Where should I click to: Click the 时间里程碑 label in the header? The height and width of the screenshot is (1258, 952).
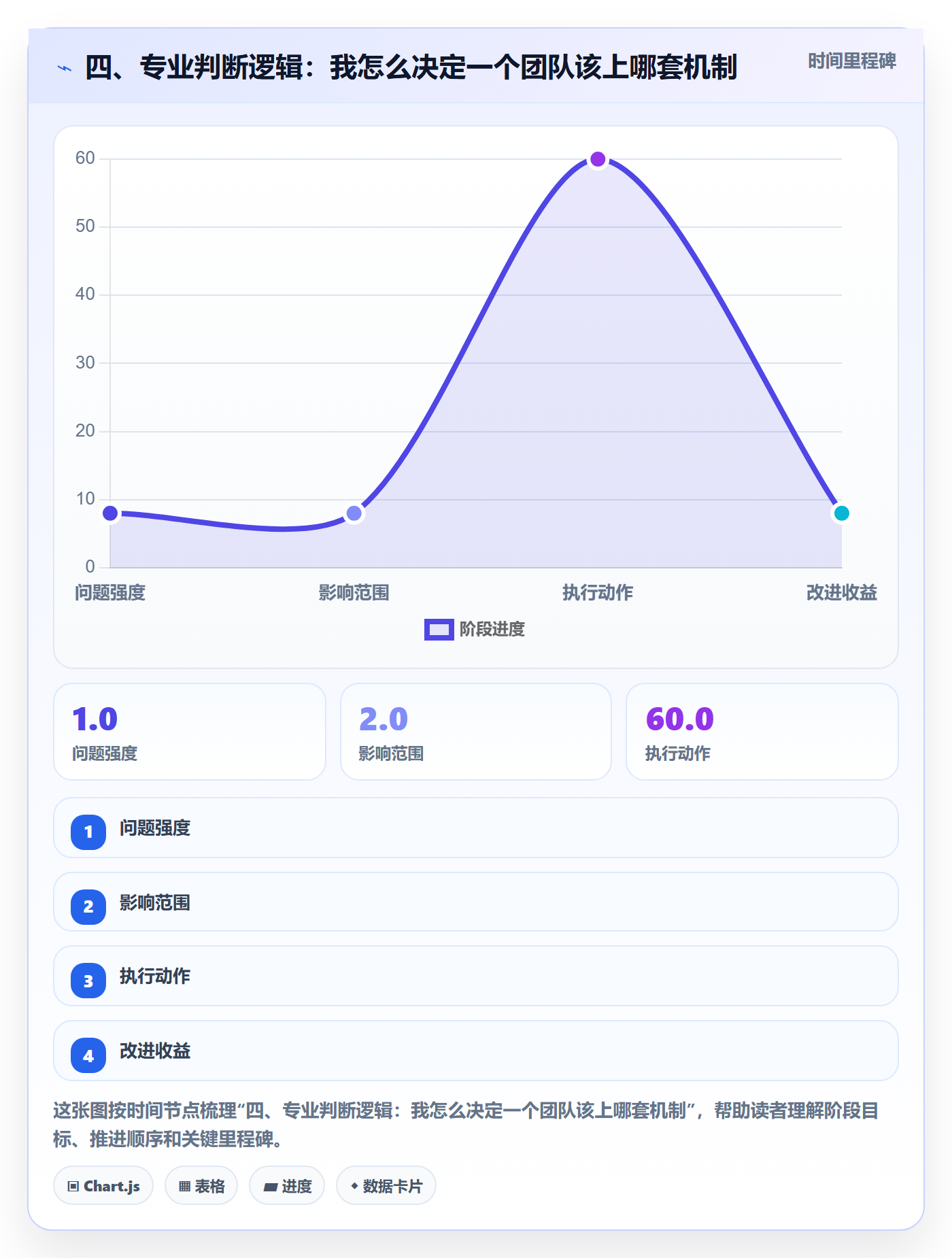tap(851, 61)
